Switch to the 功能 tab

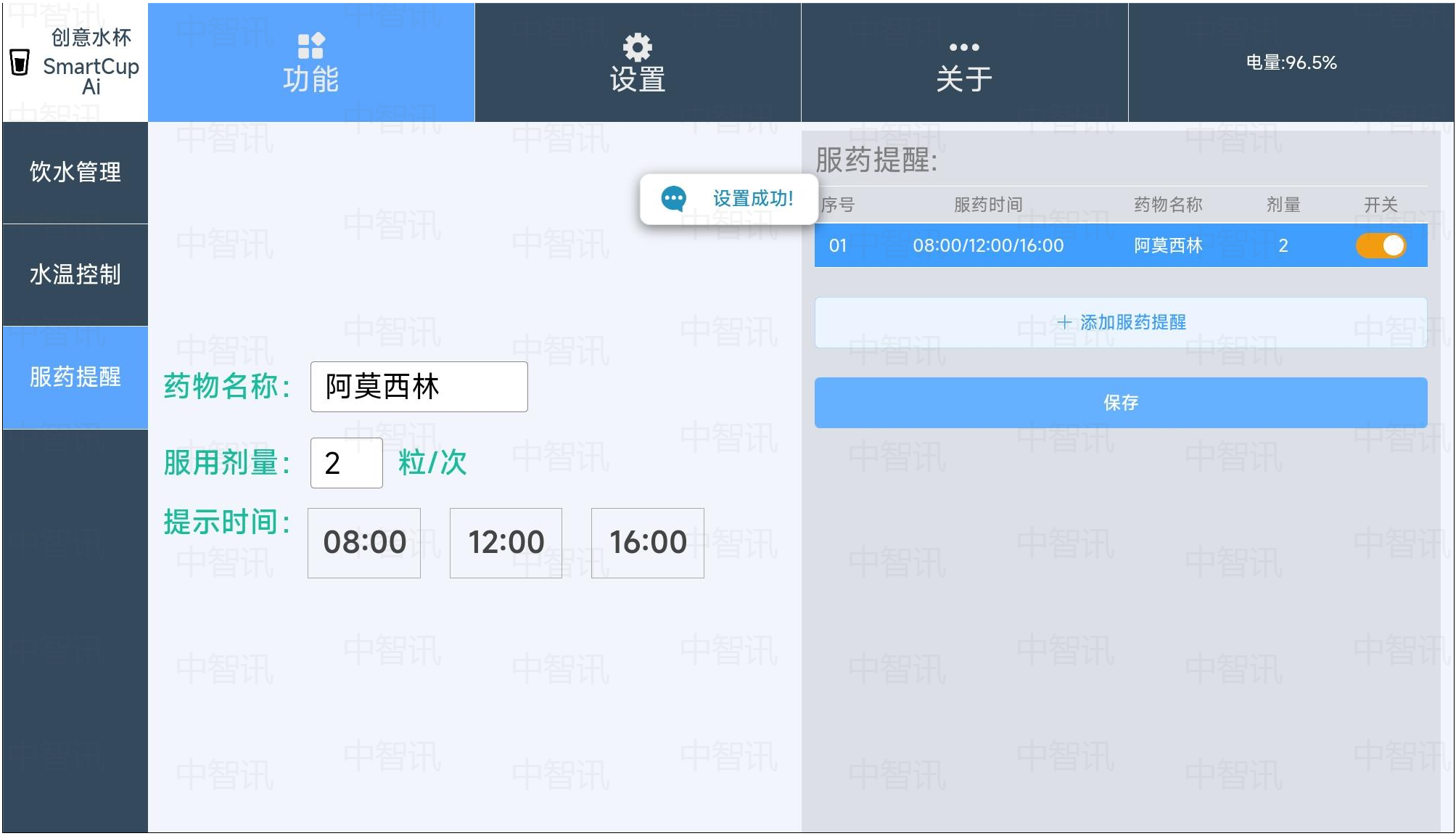tap(311, 62)
